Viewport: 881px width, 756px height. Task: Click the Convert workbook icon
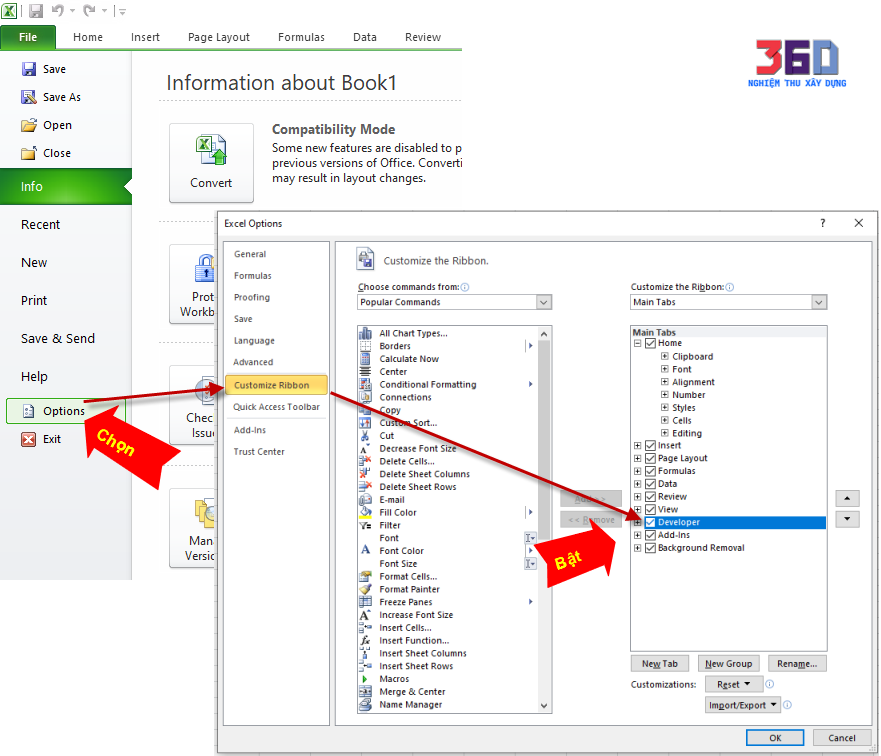point(211,150)
